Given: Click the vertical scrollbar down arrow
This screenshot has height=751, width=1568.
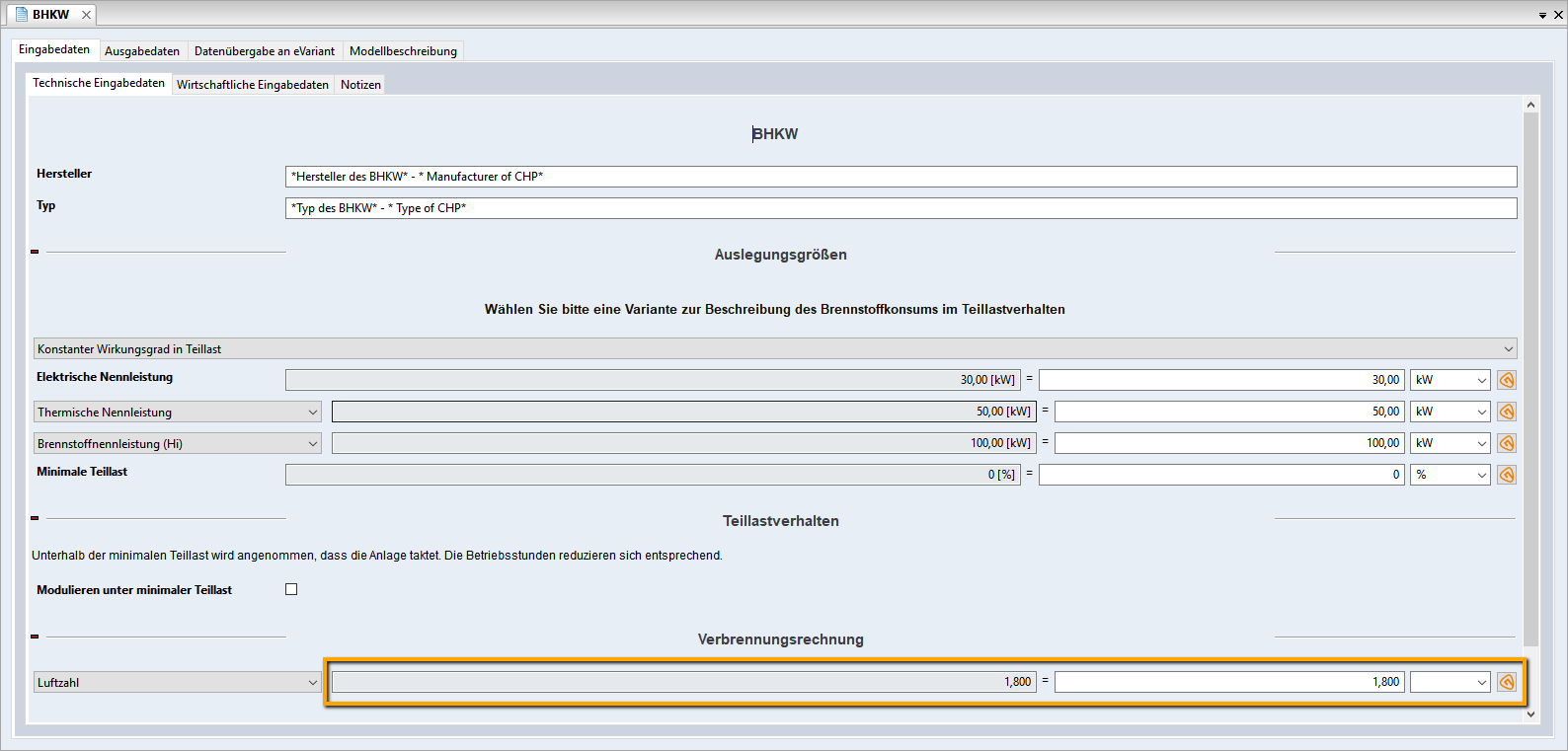Looking at the screenshot, I should 1530,713.
